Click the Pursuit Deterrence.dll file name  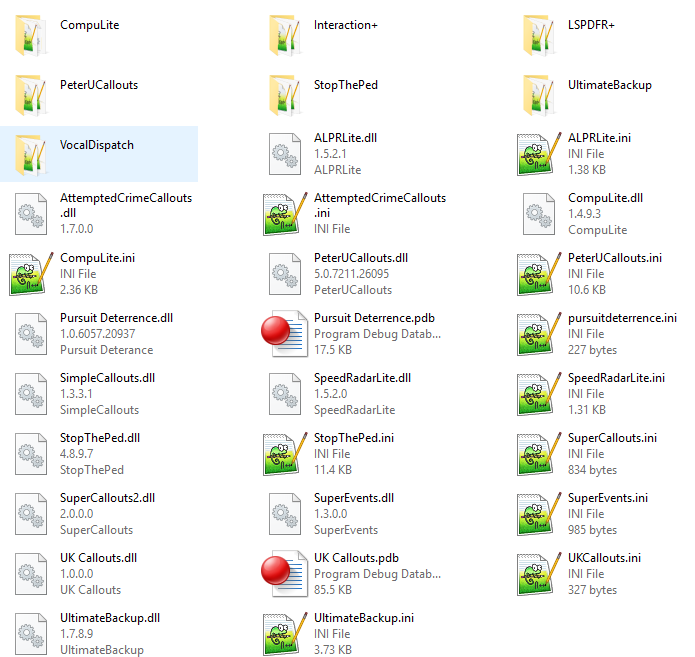click(117, 318)
